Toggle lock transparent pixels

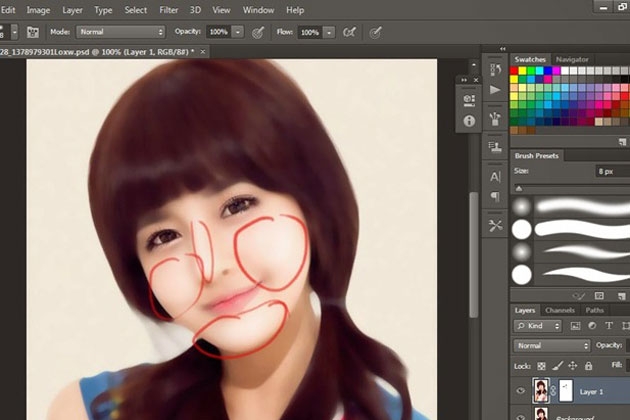point(543,365)
